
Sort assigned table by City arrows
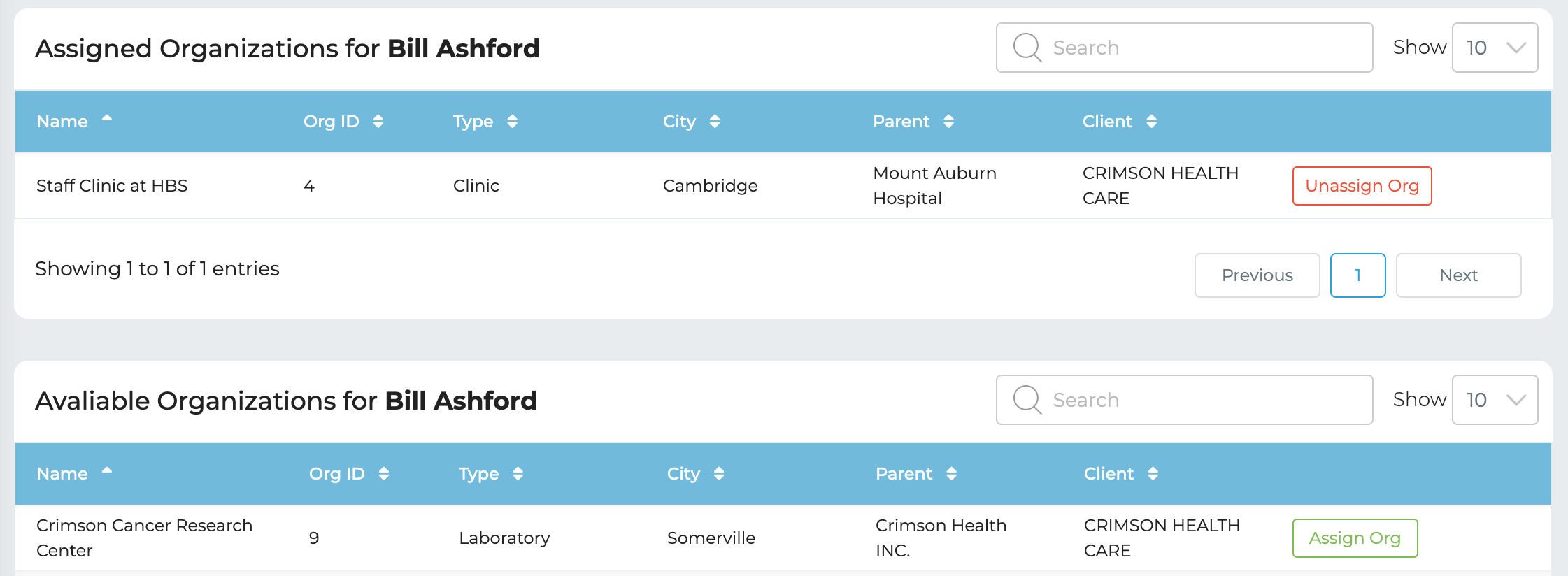(714, 122)
